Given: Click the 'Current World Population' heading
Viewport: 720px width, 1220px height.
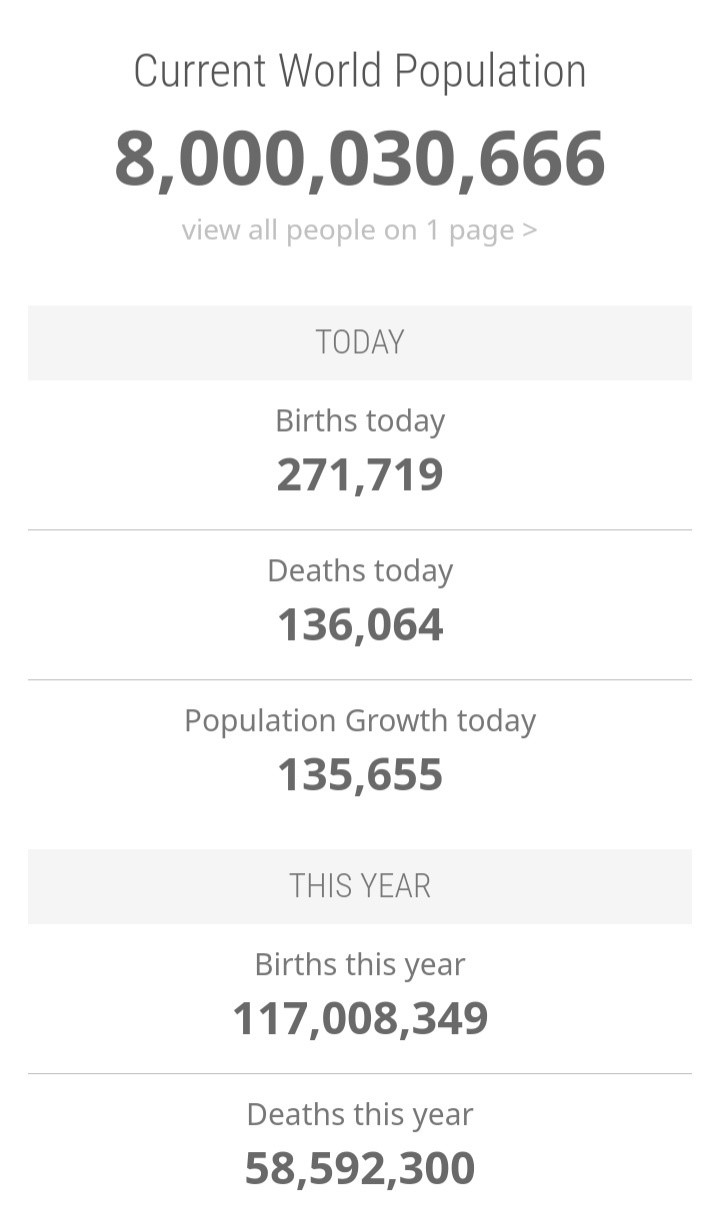Looking at the screenshot, I should click(x=360, y=72).
